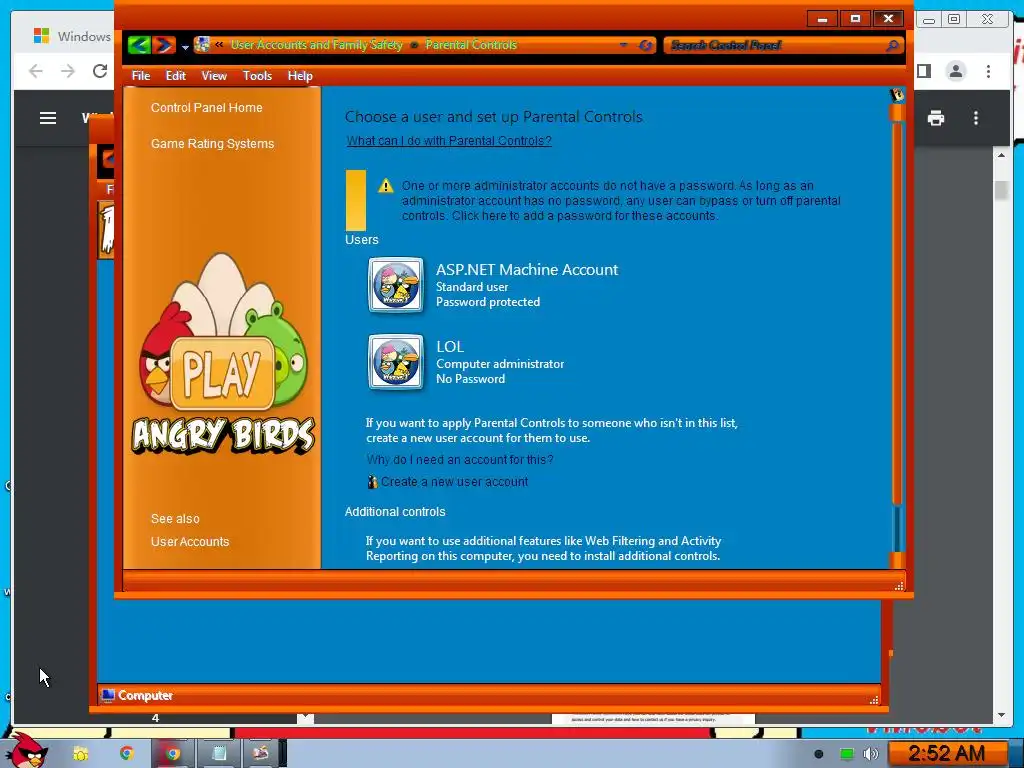
Task: Click the volume speaker tray icon
Action: pyautogui.click(x=870, y=754)
